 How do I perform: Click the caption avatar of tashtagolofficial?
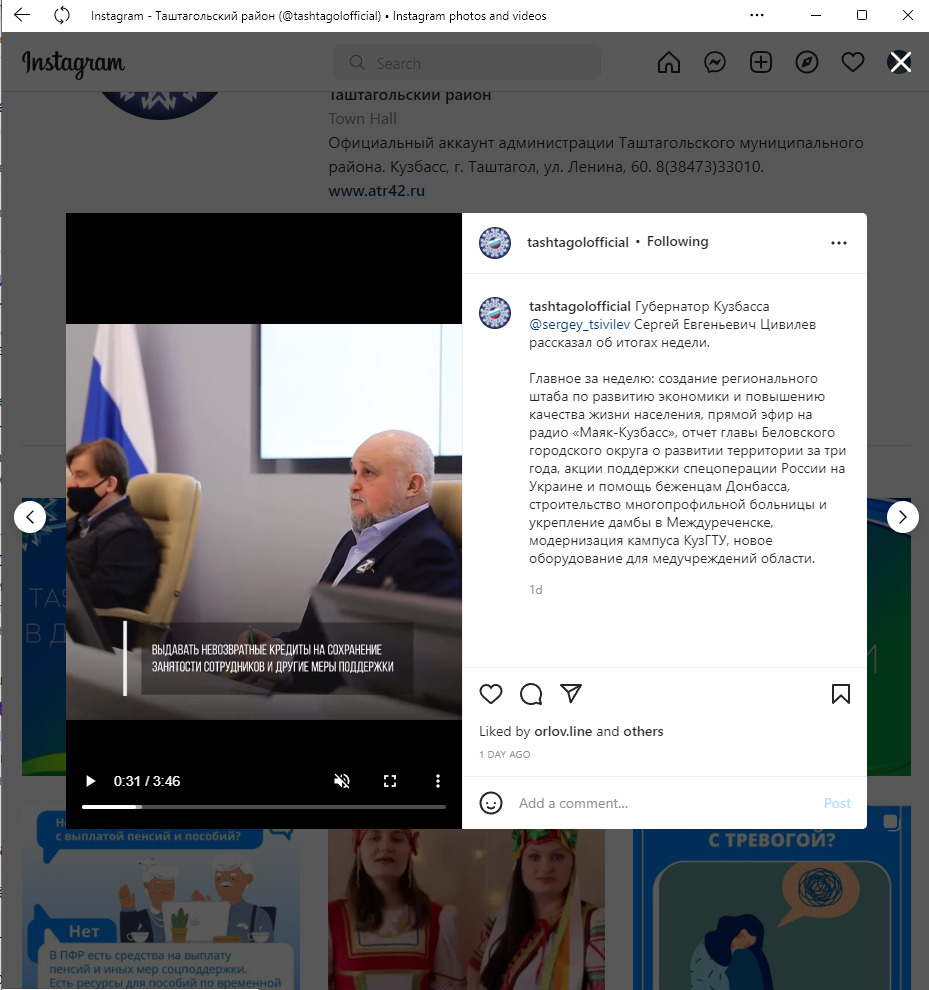[495, 313]
